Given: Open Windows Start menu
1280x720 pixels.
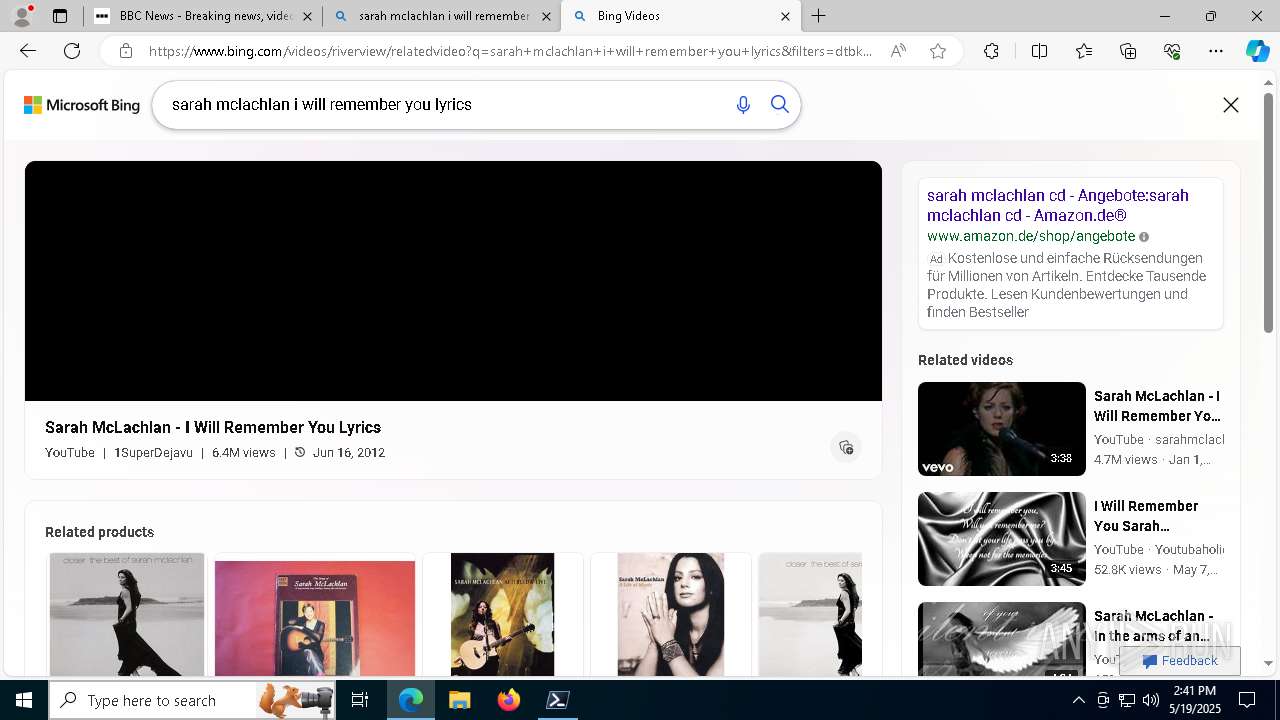Looking at the screenshot, I should click(24, 700).
